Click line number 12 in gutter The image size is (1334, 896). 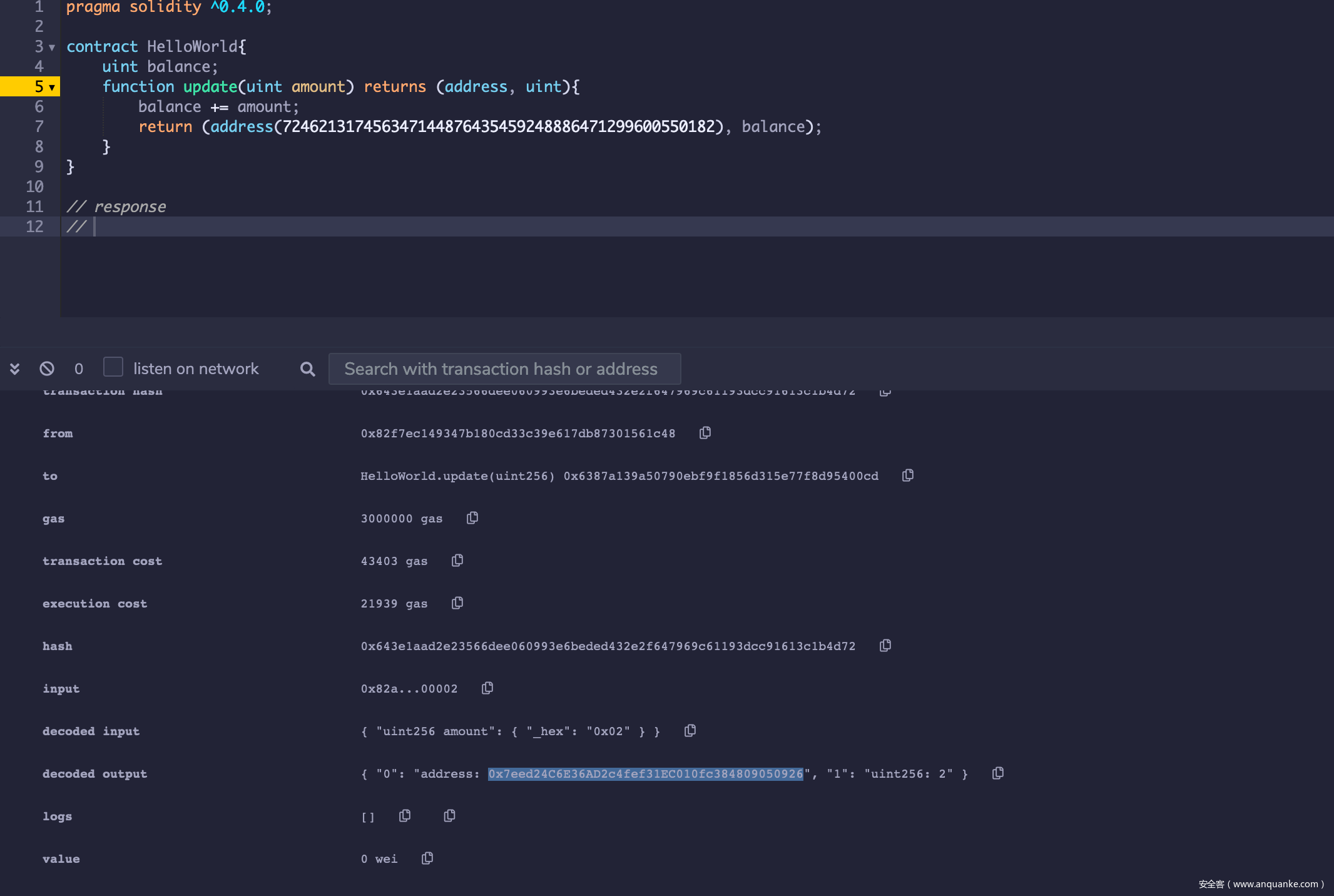[x=34, y=227]
